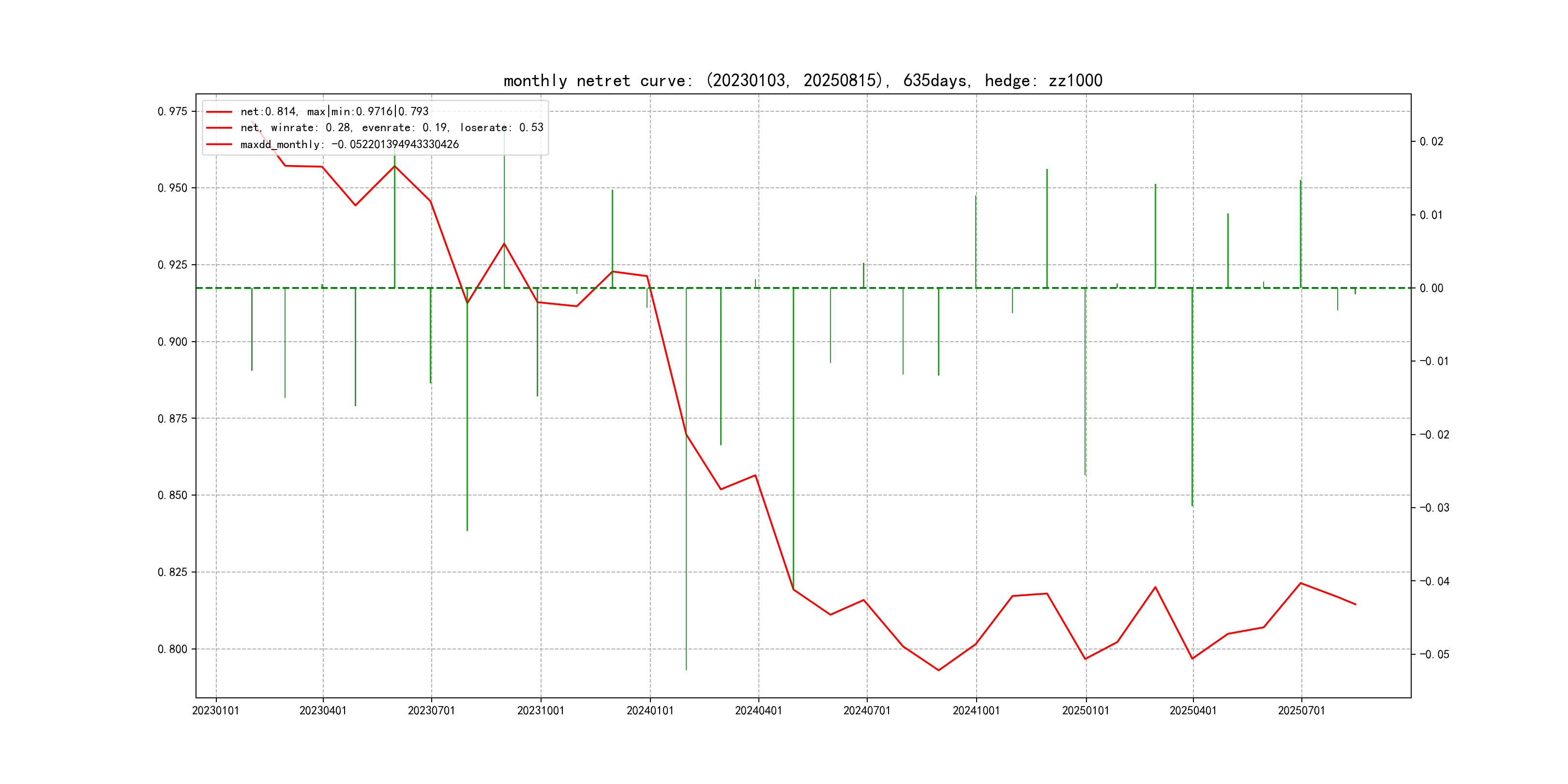Click the chart title text
Screen dimensions: 1568x784
point(802,80)
